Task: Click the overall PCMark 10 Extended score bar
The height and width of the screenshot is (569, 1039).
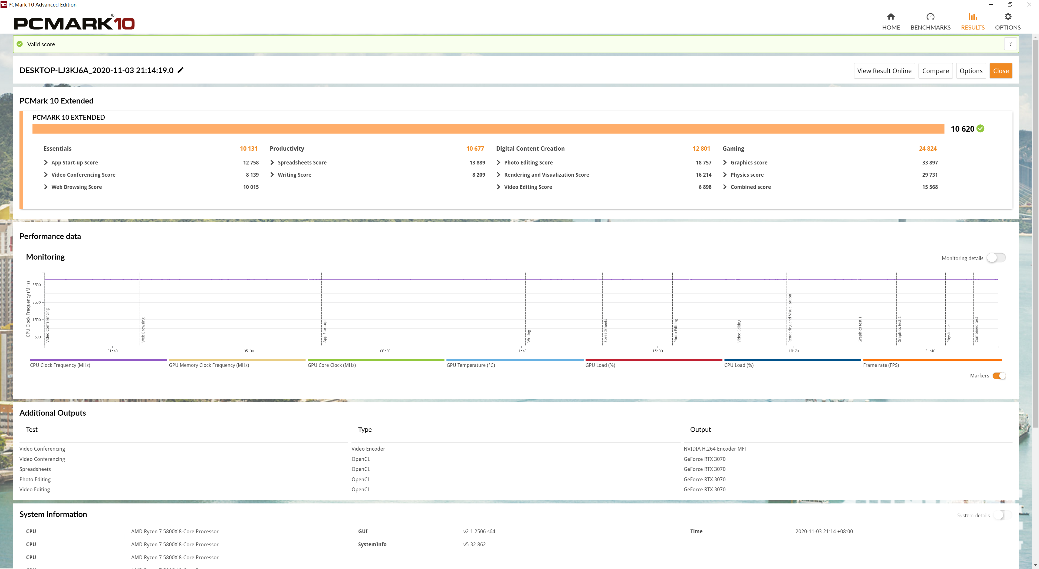Action: coord(488,129)
